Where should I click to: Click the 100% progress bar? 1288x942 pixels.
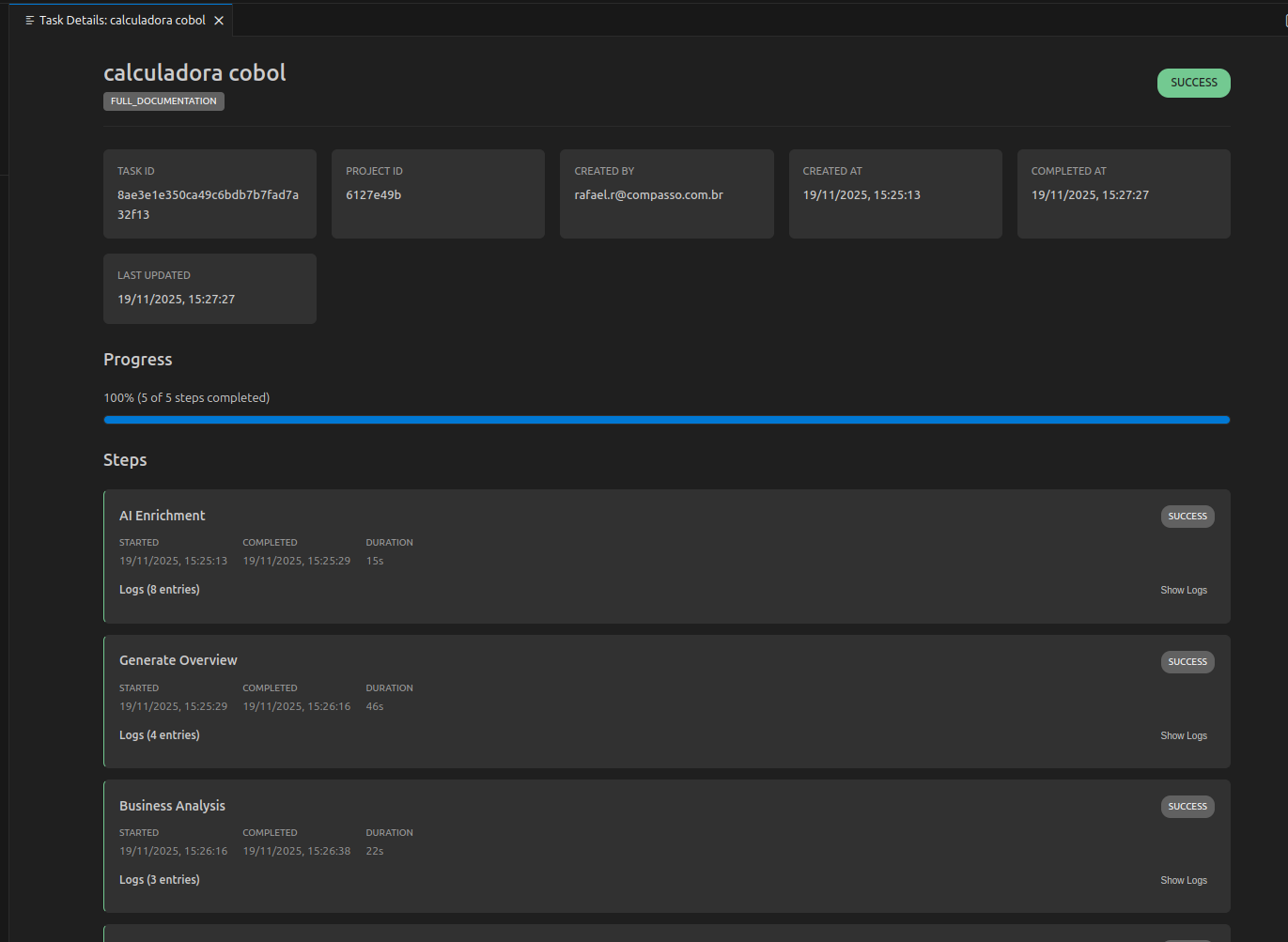coord(666,420)
